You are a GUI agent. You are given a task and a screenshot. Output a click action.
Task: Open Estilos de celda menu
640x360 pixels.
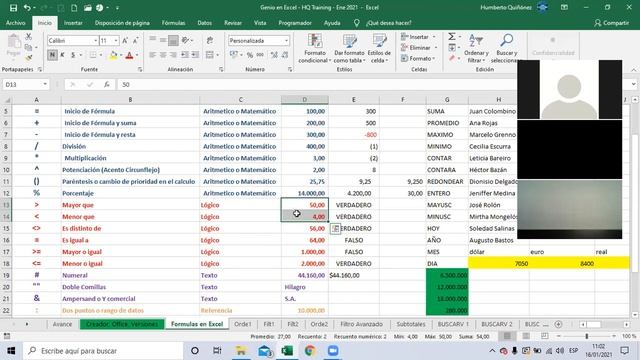[x=379, y=48]
